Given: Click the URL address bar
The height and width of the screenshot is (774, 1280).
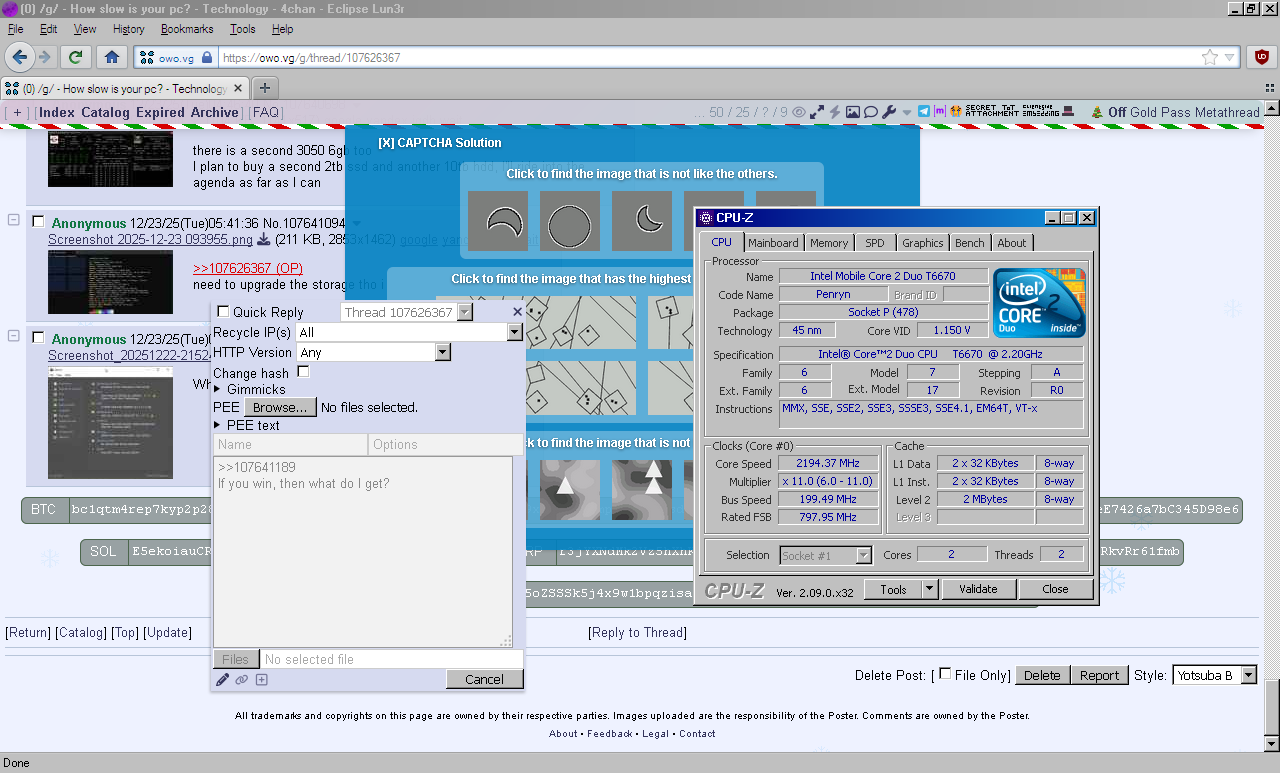Looking at the screenshot, I should click(x=705, y=57).
